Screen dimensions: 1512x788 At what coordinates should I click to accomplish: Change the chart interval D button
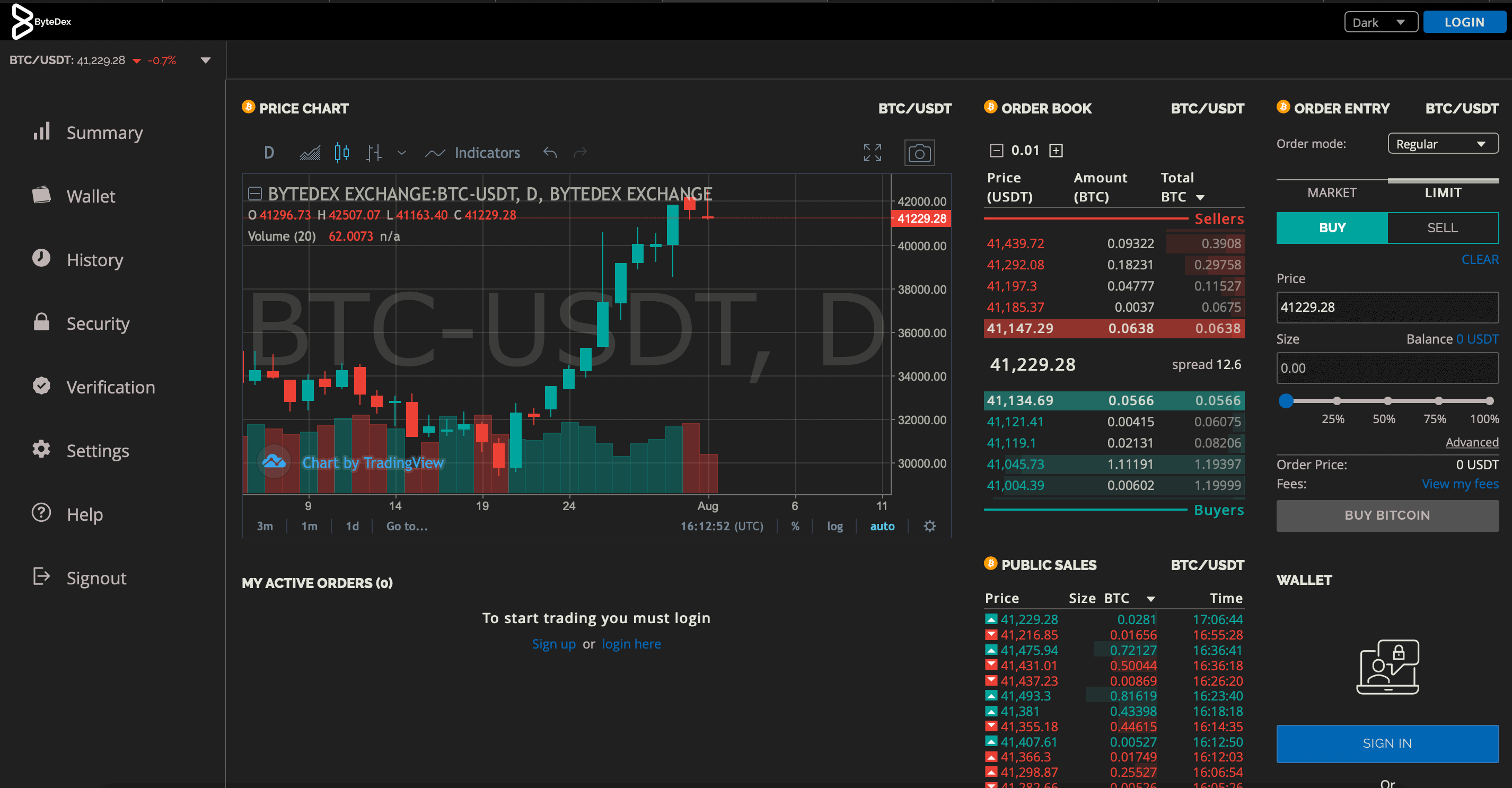tap(269, 153)
